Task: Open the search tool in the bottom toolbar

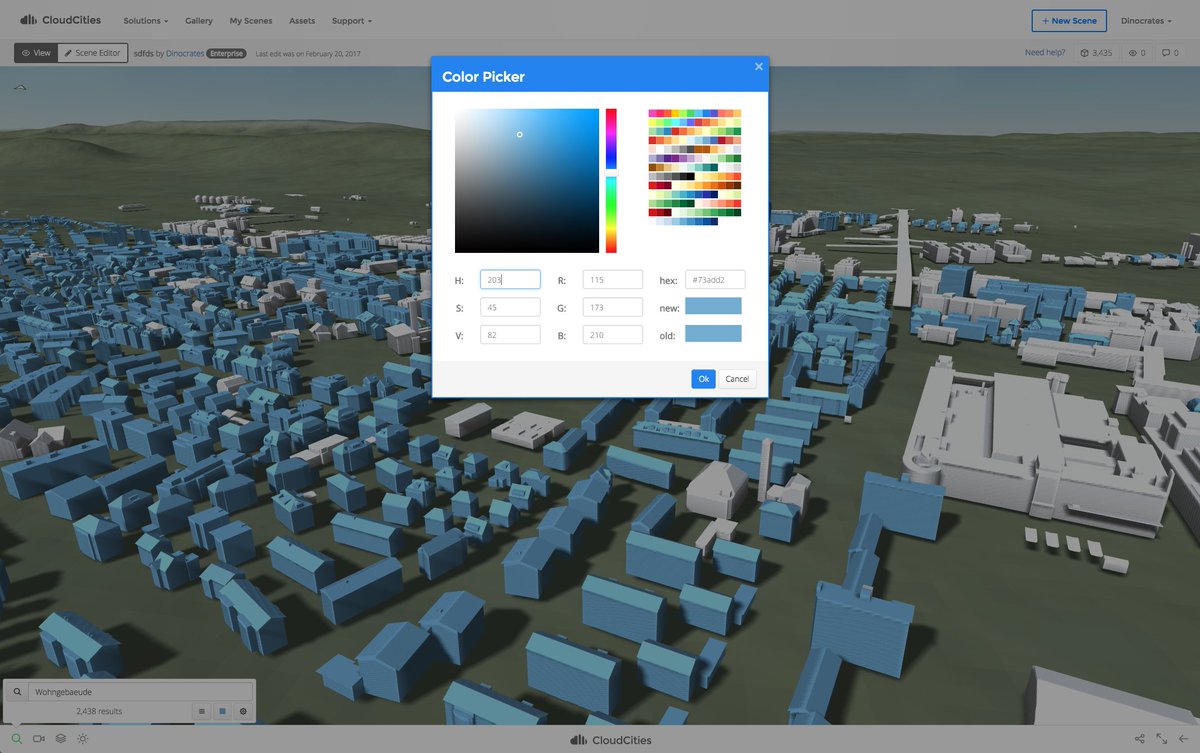Action: (17, 739)
